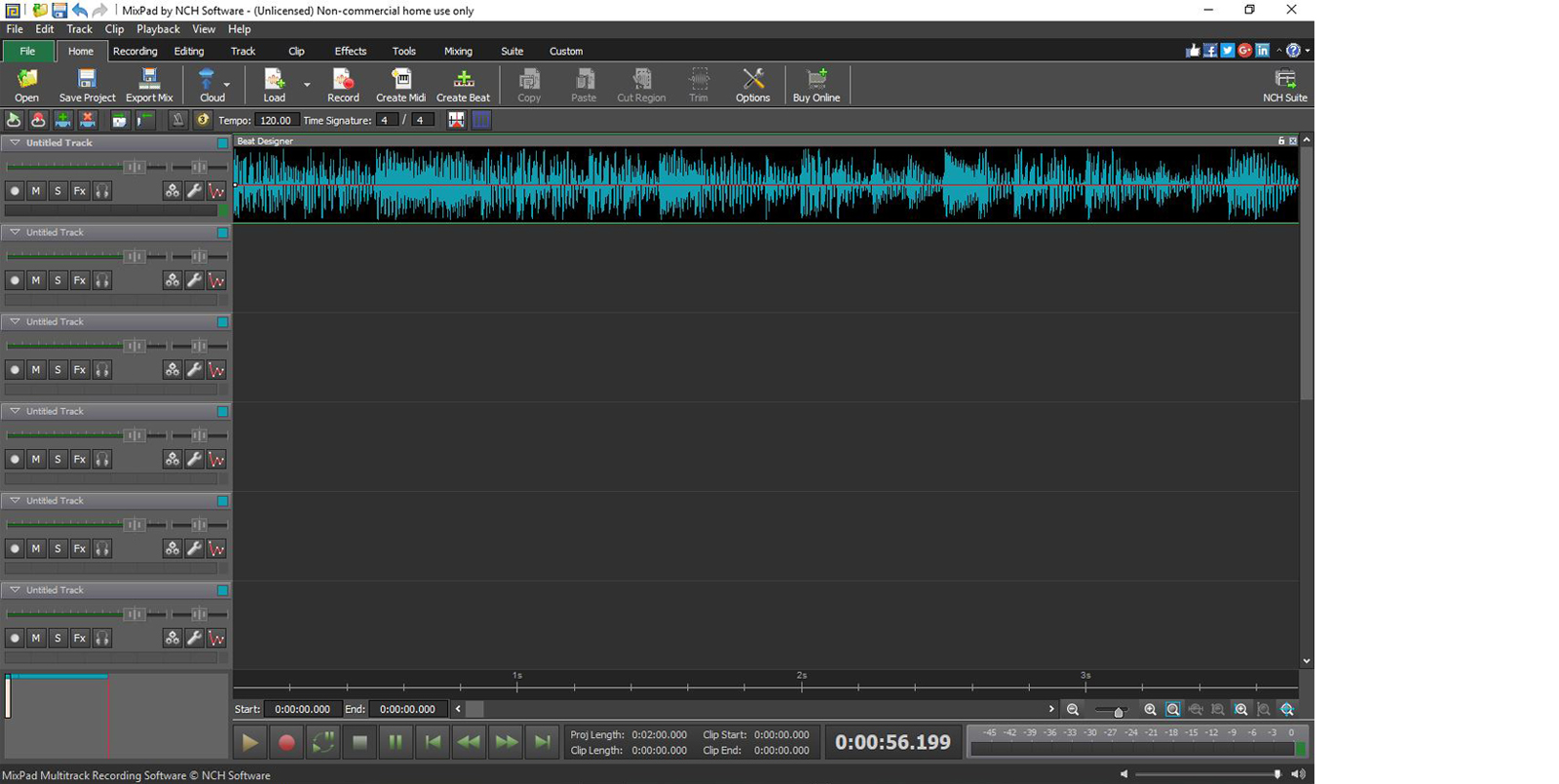
Task: Click the red Record transport button
Action: (286, 742)
